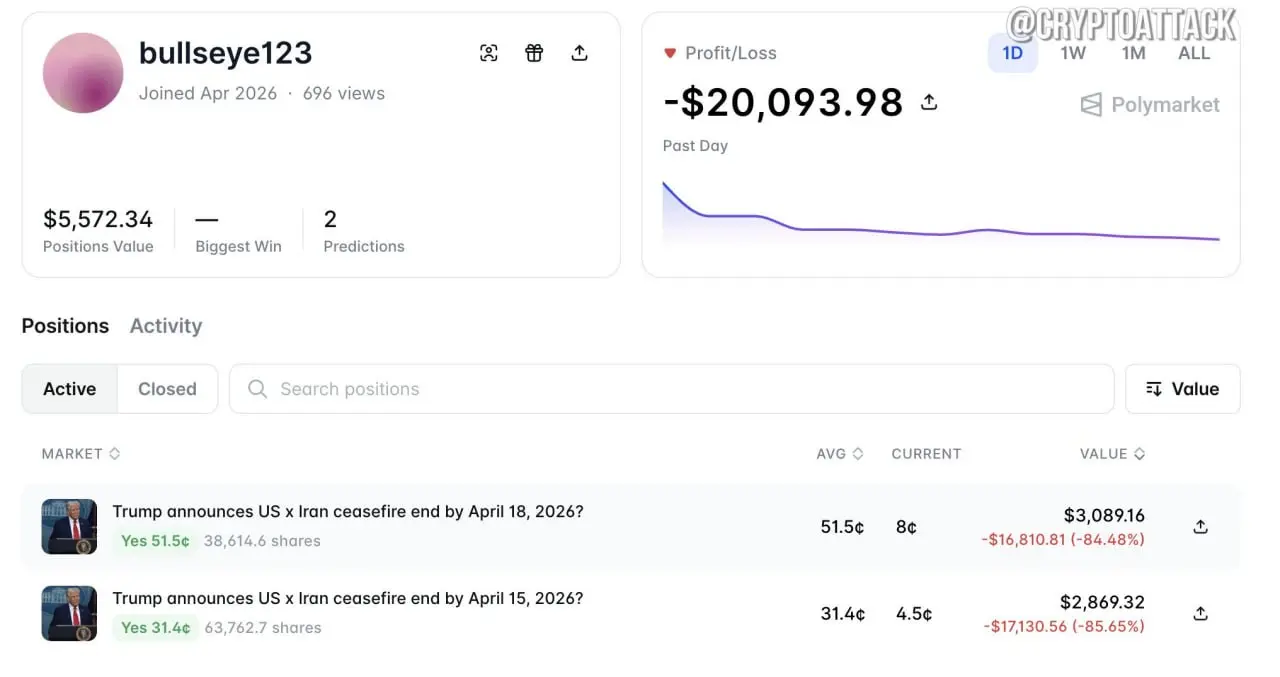Switch profit timeframe to 1W
1280x677 pixels.
click(1073, 53)
